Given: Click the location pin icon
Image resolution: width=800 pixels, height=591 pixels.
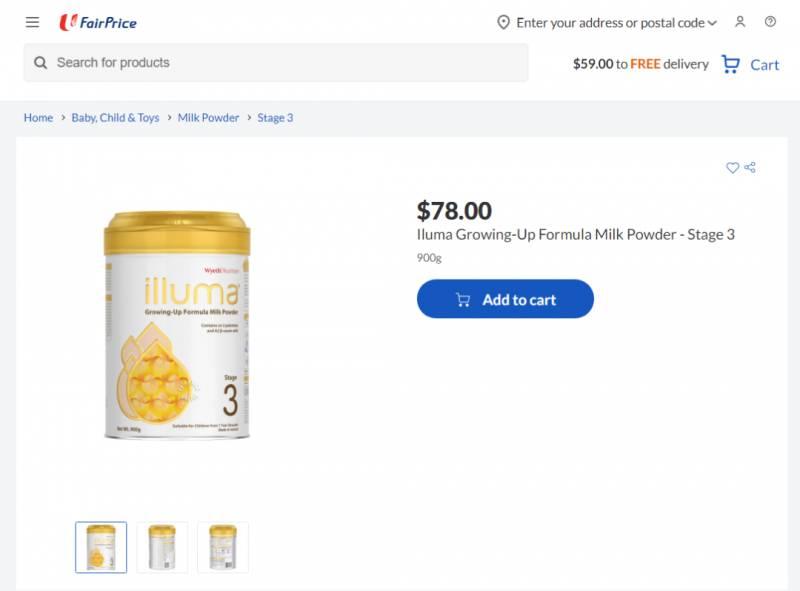Looking at the screenshot, I should (x=503, y=22).
